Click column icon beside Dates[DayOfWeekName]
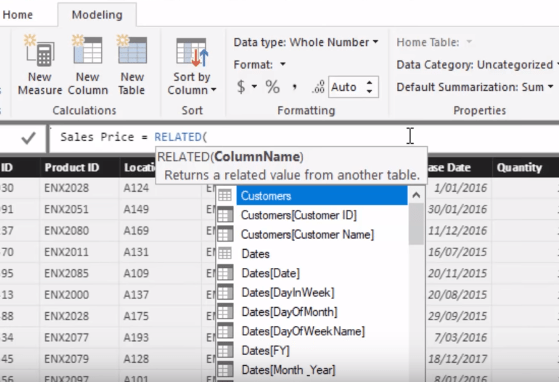 tap(225, 331)
